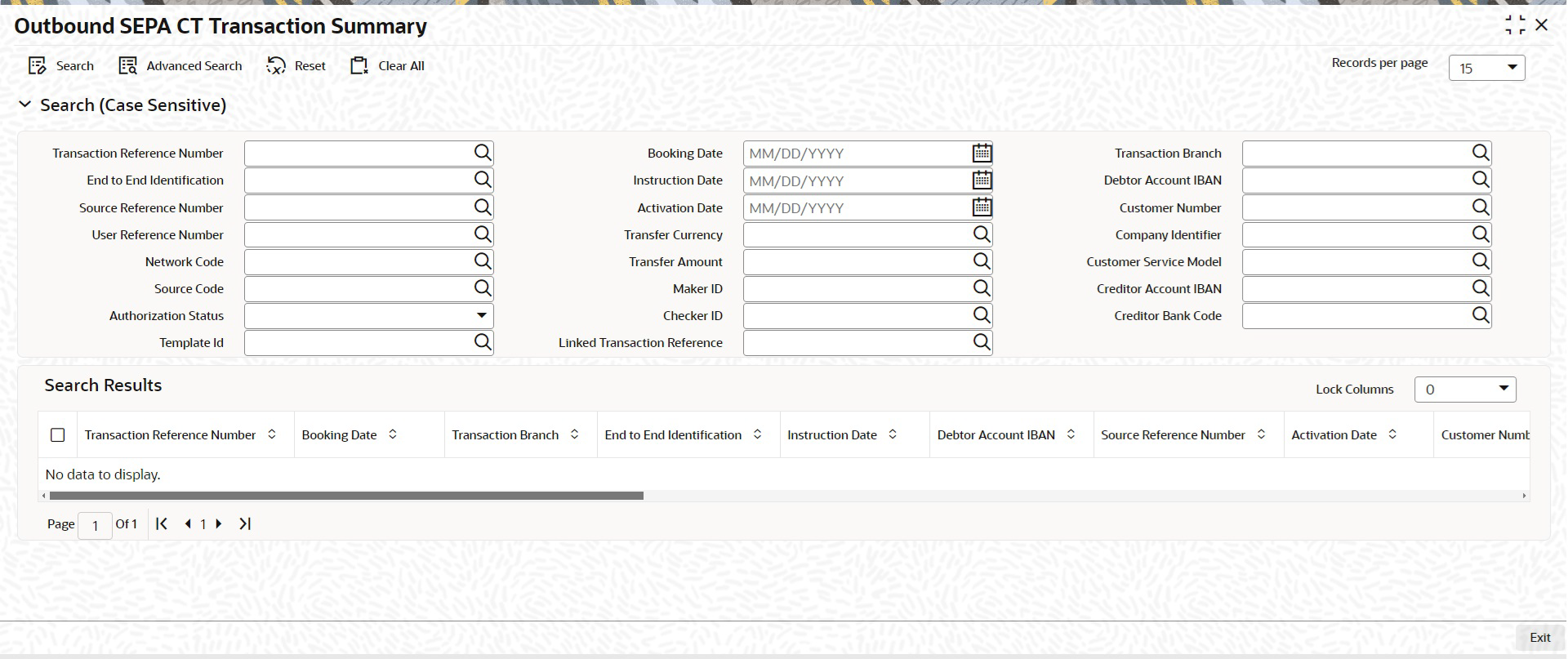Go to first page of results
1568x659 pixels.
click(x=162, y=523)
